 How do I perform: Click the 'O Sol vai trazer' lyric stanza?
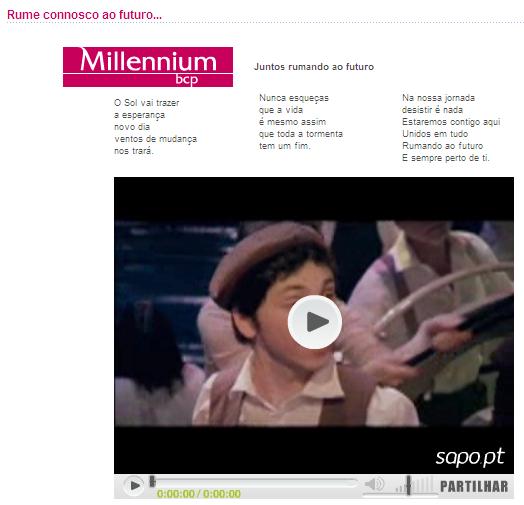(155, 127)
